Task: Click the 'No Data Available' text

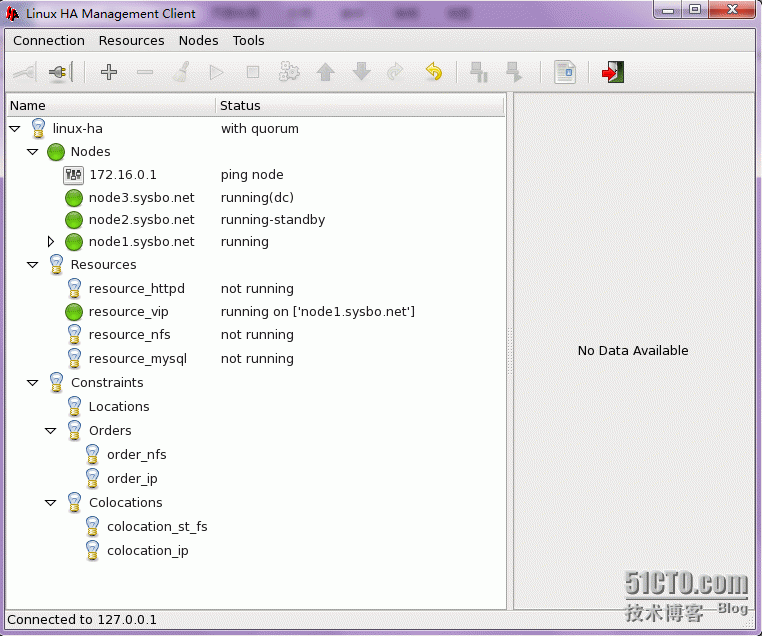Action: click(633, 350)
